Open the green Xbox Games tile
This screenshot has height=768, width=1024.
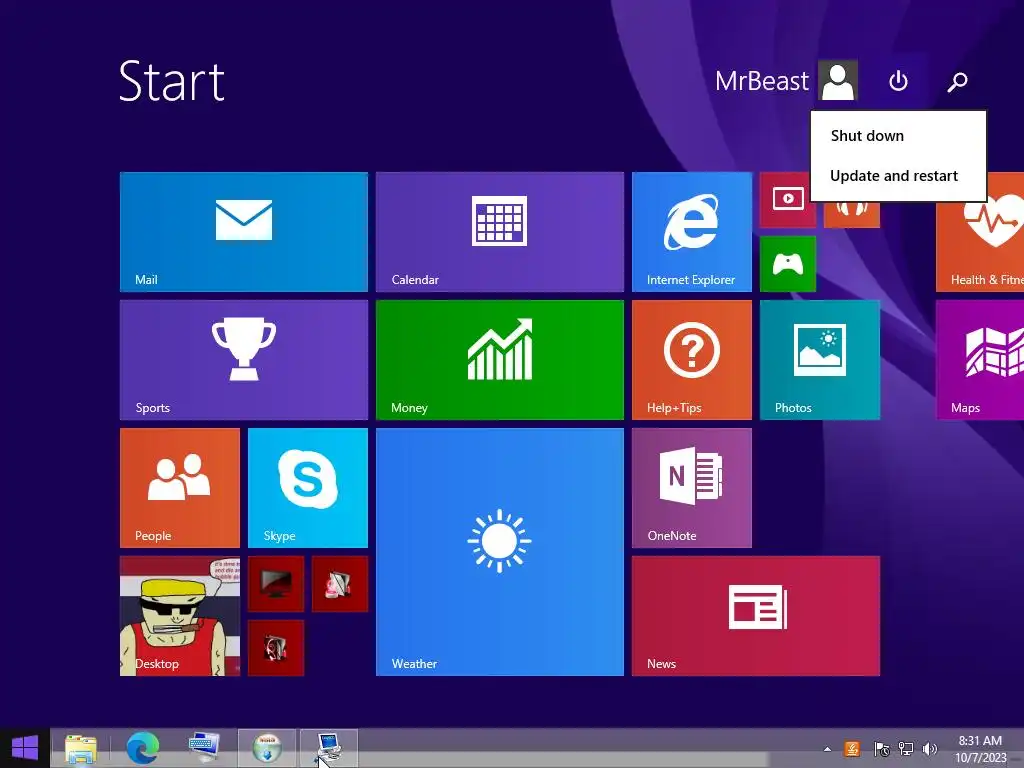tap(788, 264)
